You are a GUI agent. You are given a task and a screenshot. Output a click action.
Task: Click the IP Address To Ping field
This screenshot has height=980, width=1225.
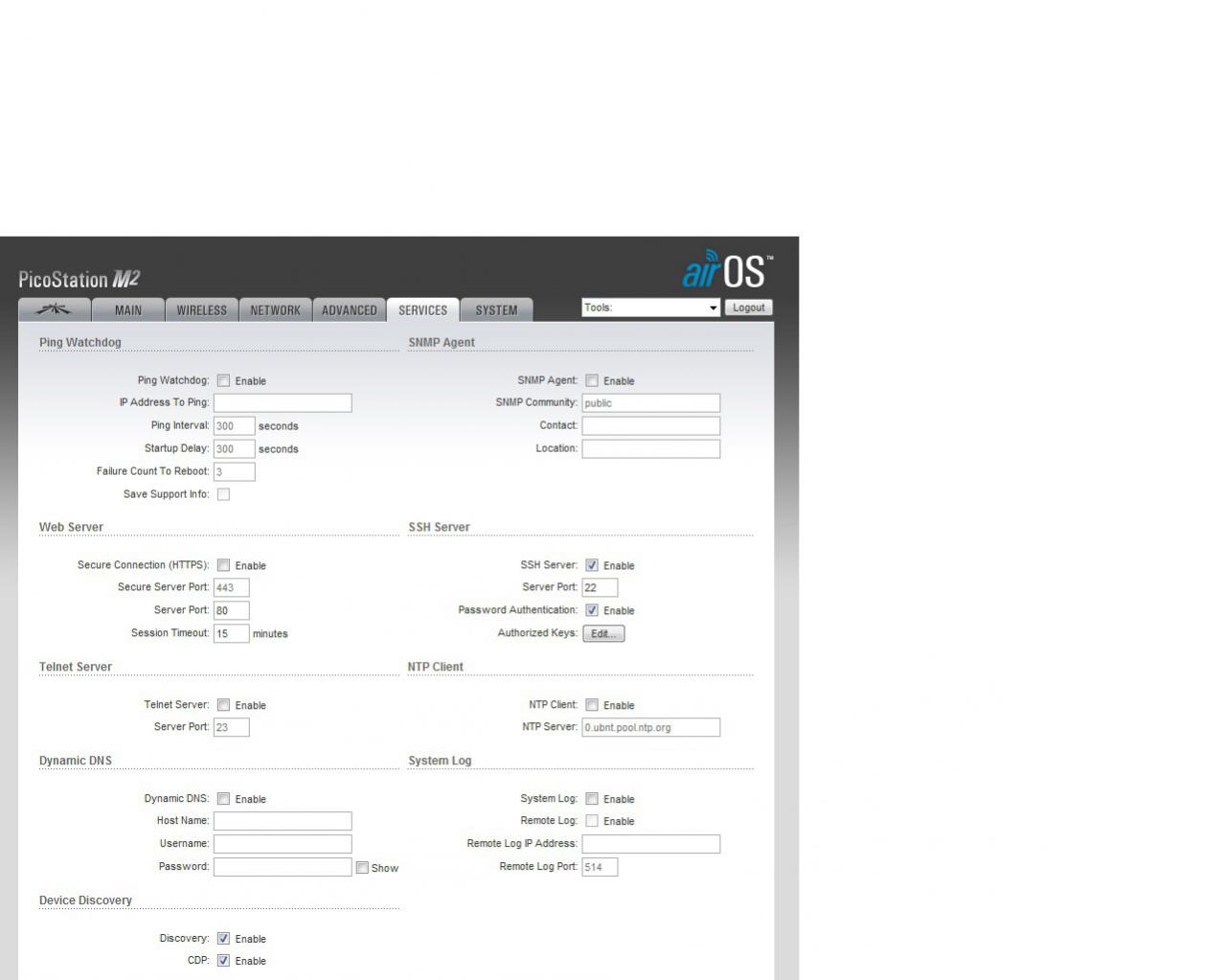[x=283, y=403]
